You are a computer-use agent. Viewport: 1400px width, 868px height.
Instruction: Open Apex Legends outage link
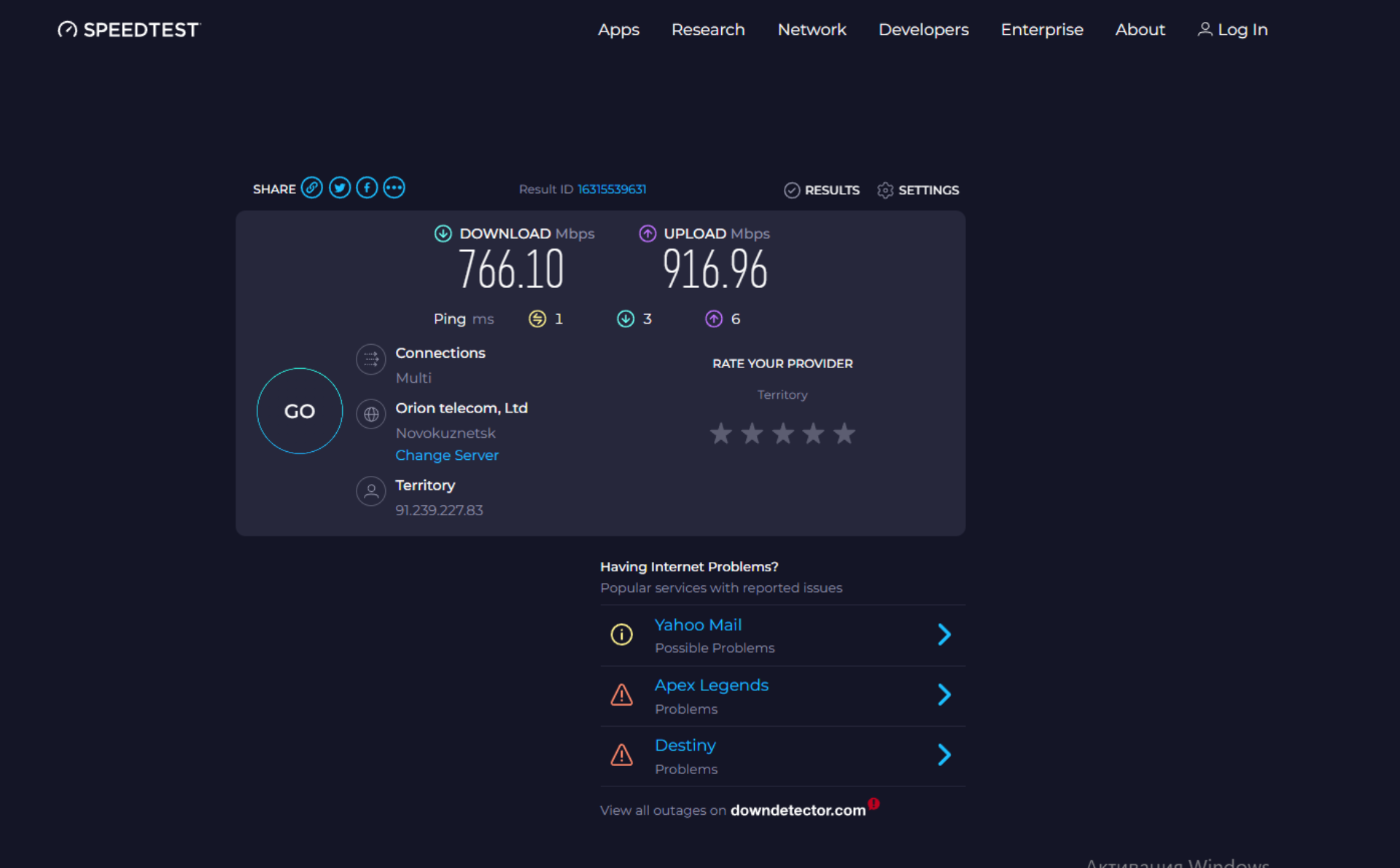712,686
